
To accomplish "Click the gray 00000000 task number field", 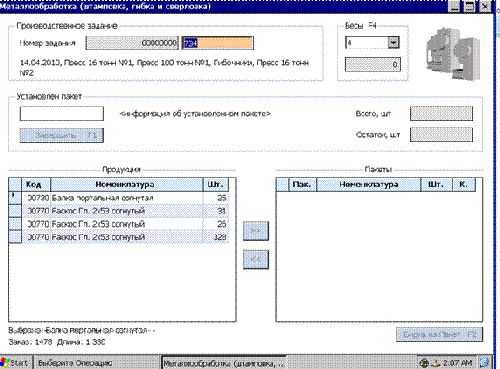I will click(132, 43).
